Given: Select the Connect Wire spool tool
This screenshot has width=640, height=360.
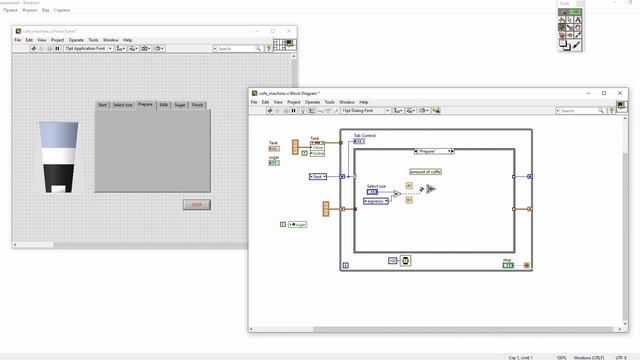Looking at the screenshot, I should click(x=562, y=27).
